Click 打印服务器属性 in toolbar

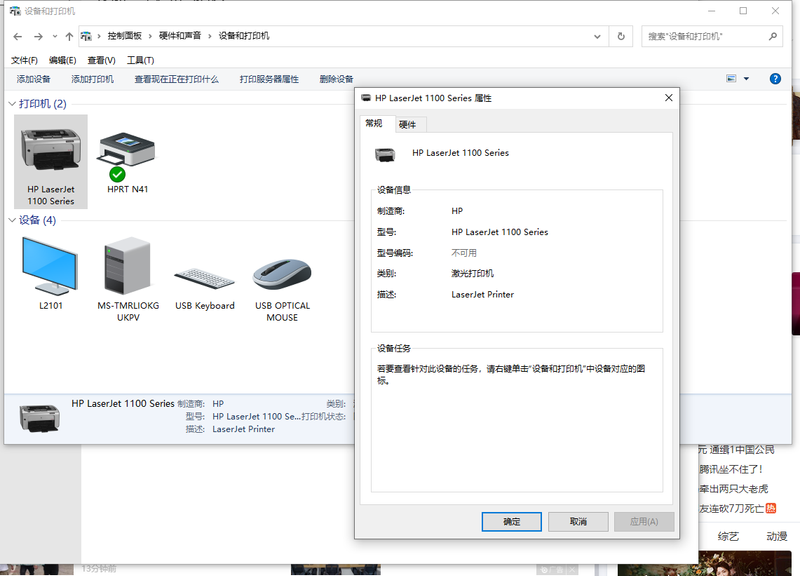tap(269, 79)
